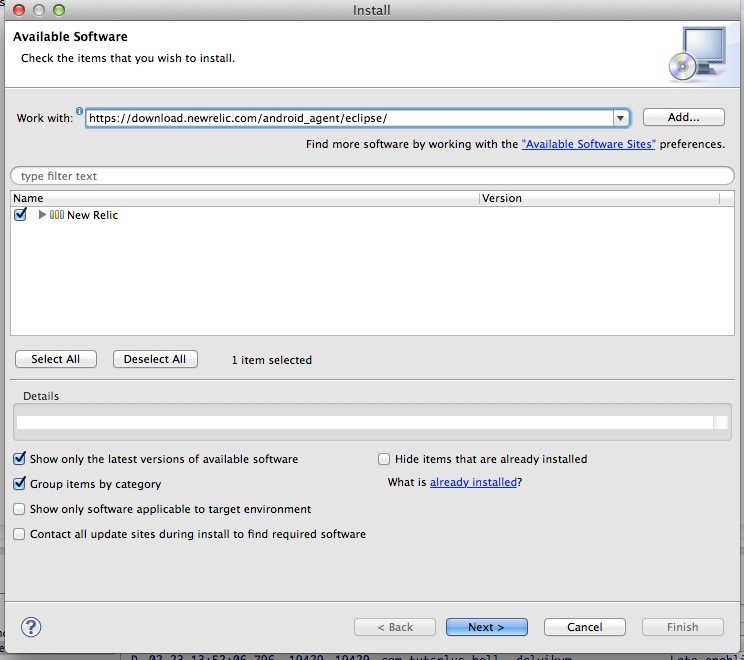
Task: Click Deselect All button
Action: [155, 359]
